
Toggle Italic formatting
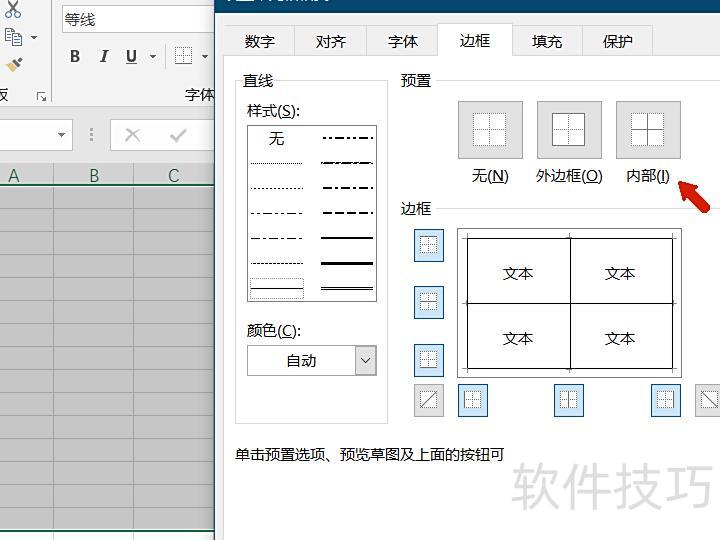(104, 56)
